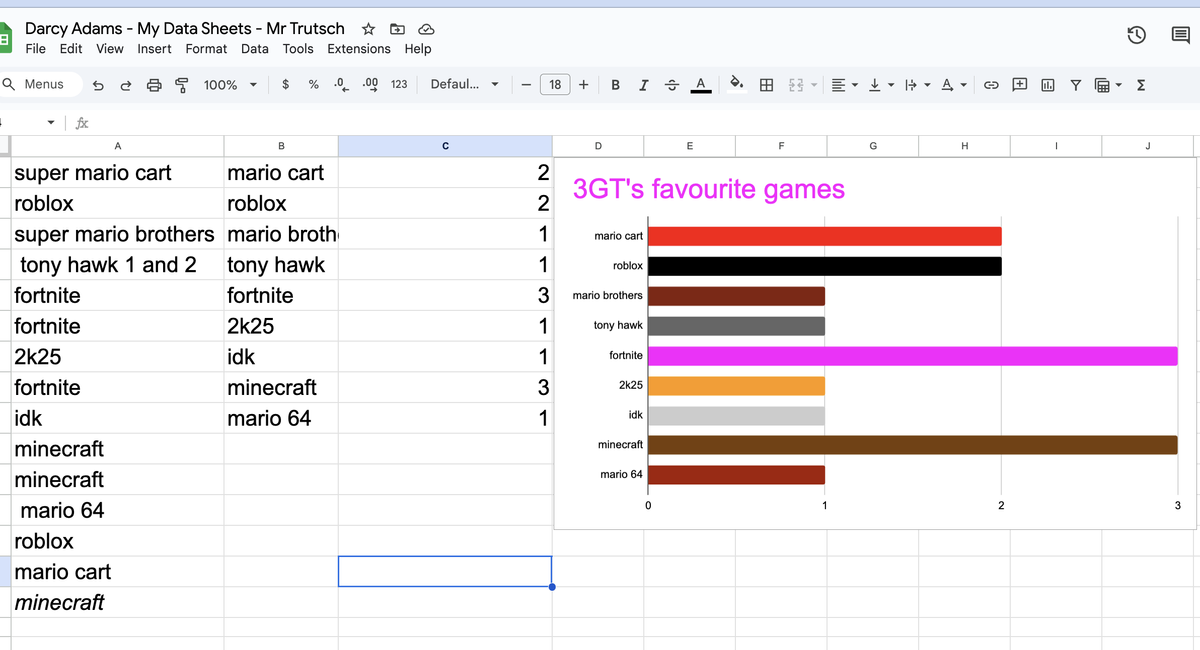Create a filter
This screenshot has width=1200, height=650.
1076,85
